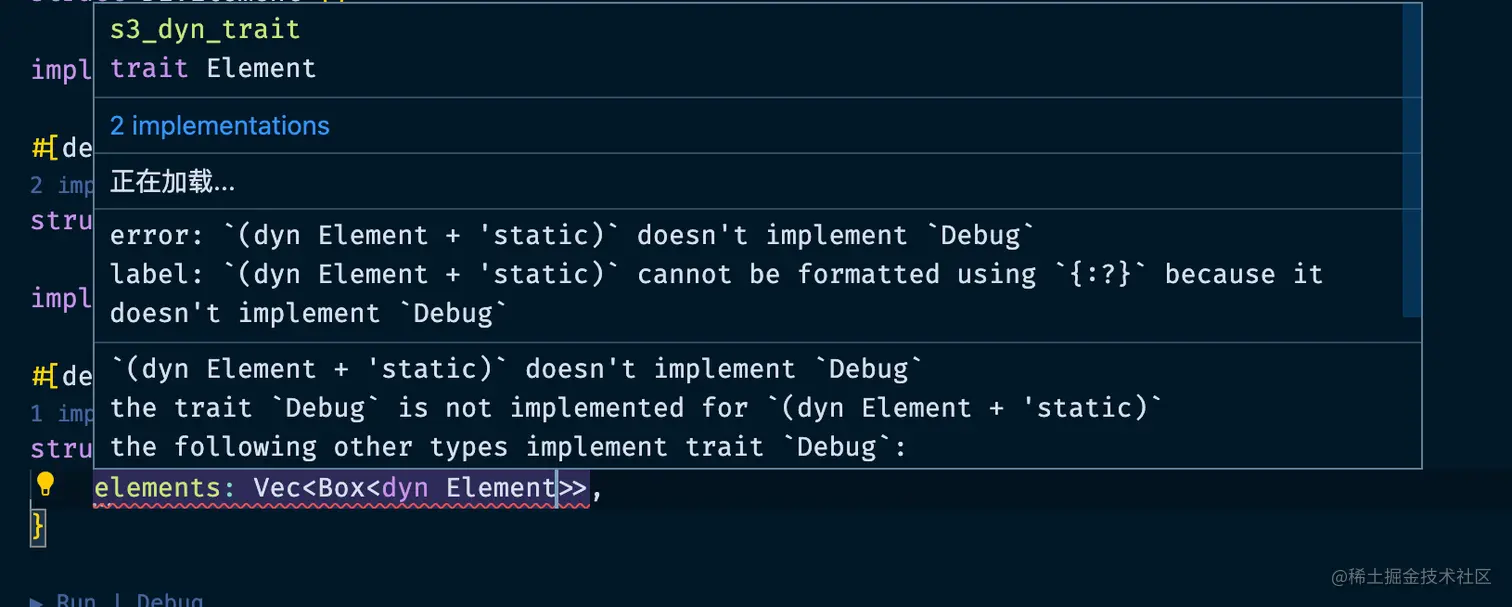1512x607 pixels.
Task: Click the hover popup vertical scrollbar
Action: point(1412,161)
